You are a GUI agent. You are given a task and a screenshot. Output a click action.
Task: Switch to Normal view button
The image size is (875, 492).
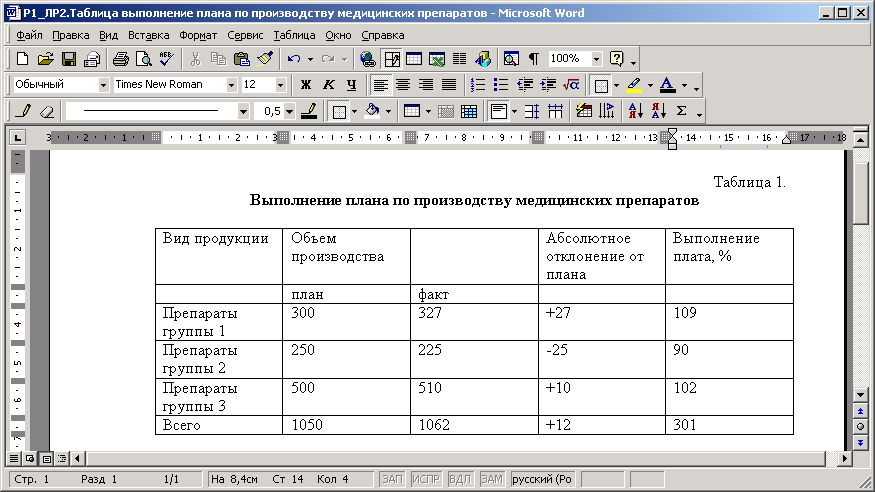14,459
